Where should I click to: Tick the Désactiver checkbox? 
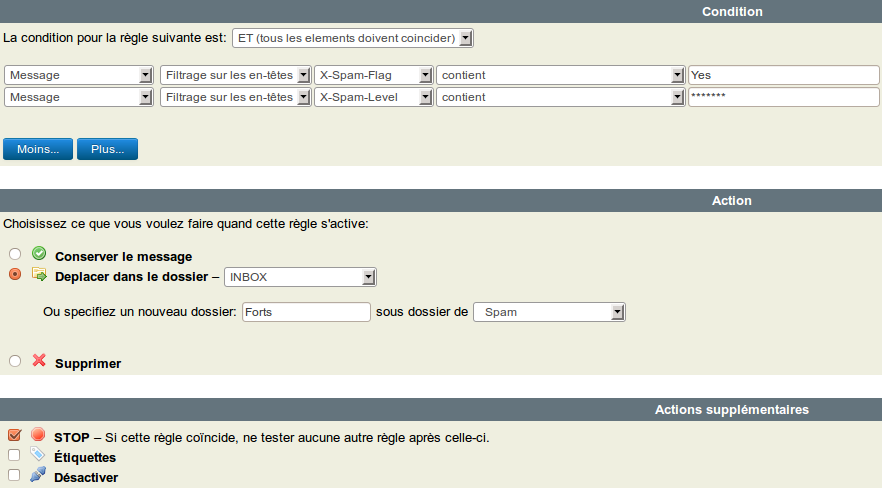[14, 476]
